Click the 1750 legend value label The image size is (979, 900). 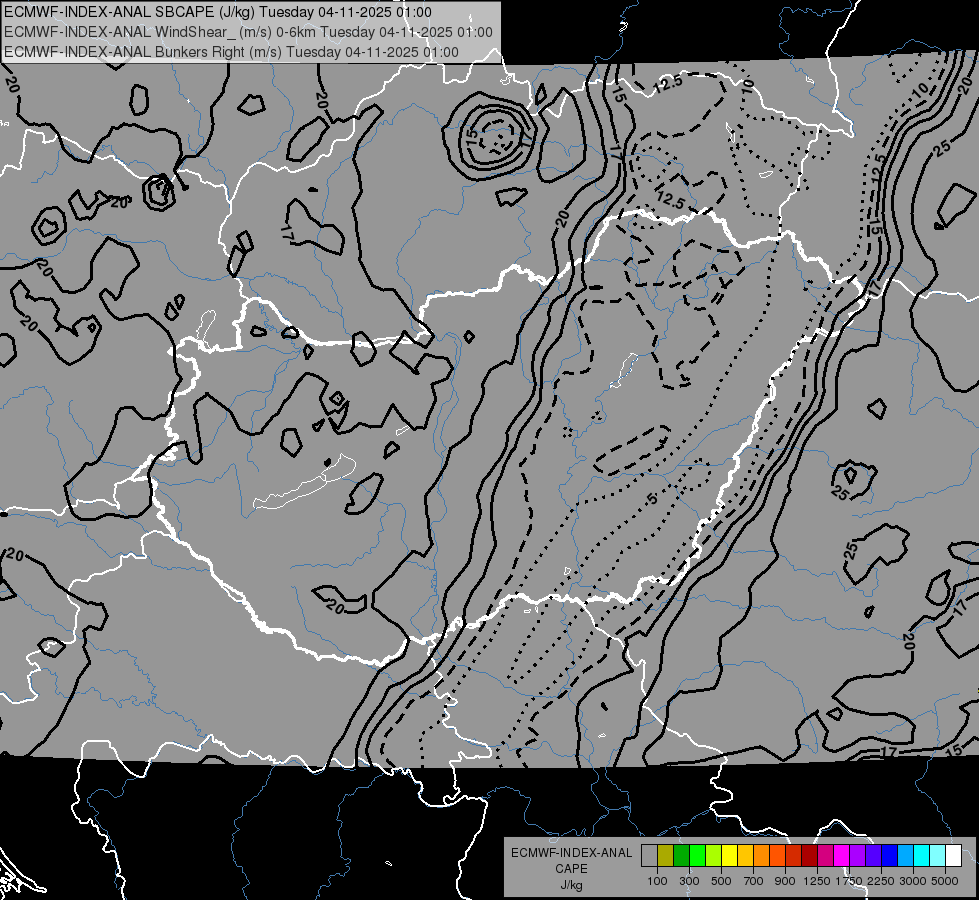tap(849, 881)
